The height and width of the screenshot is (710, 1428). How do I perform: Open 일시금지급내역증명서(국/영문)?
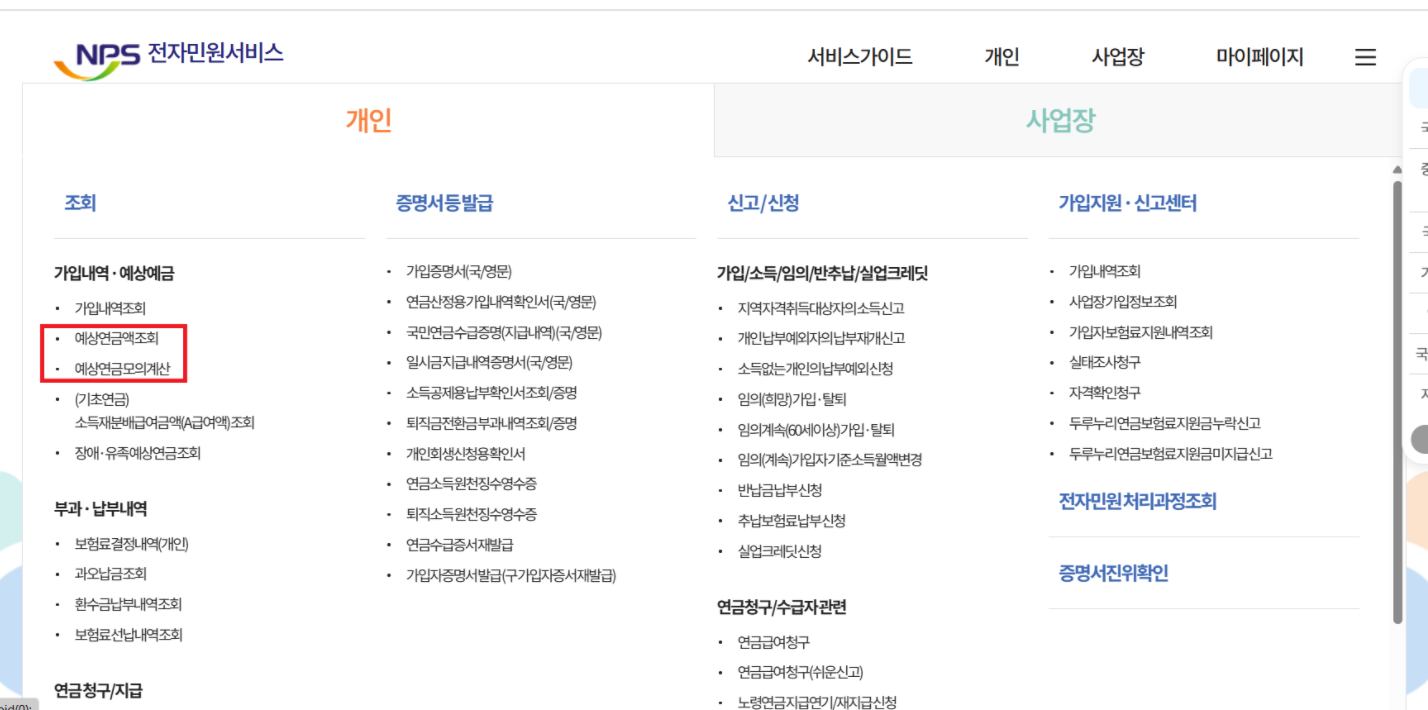pos(489,362)
